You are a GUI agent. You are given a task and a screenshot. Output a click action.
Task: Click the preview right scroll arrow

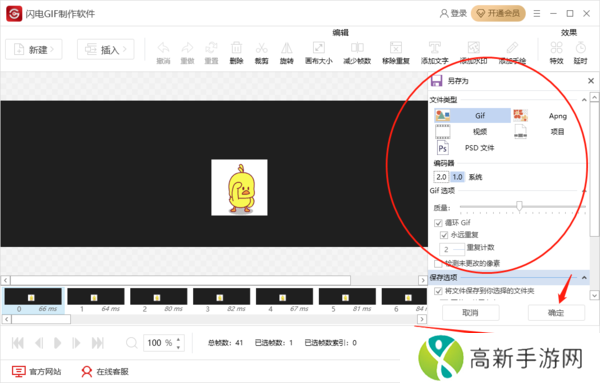point(422,280)
